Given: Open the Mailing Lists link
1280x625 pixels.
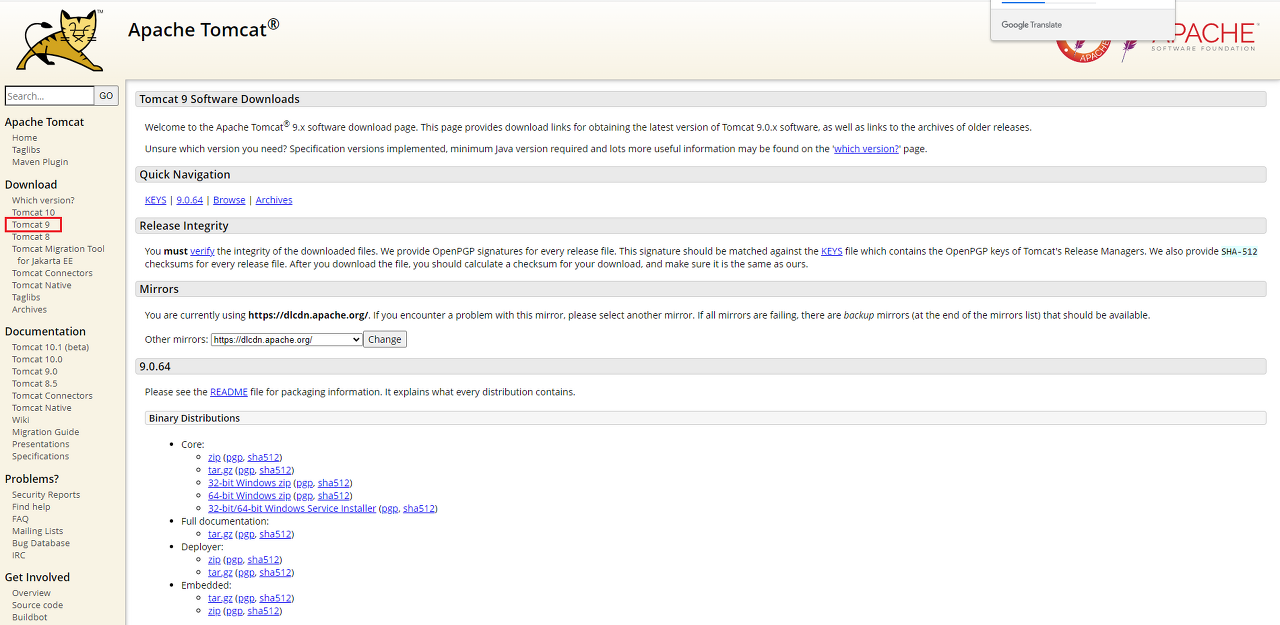Looking at the screenshot, I should (37, 531).
